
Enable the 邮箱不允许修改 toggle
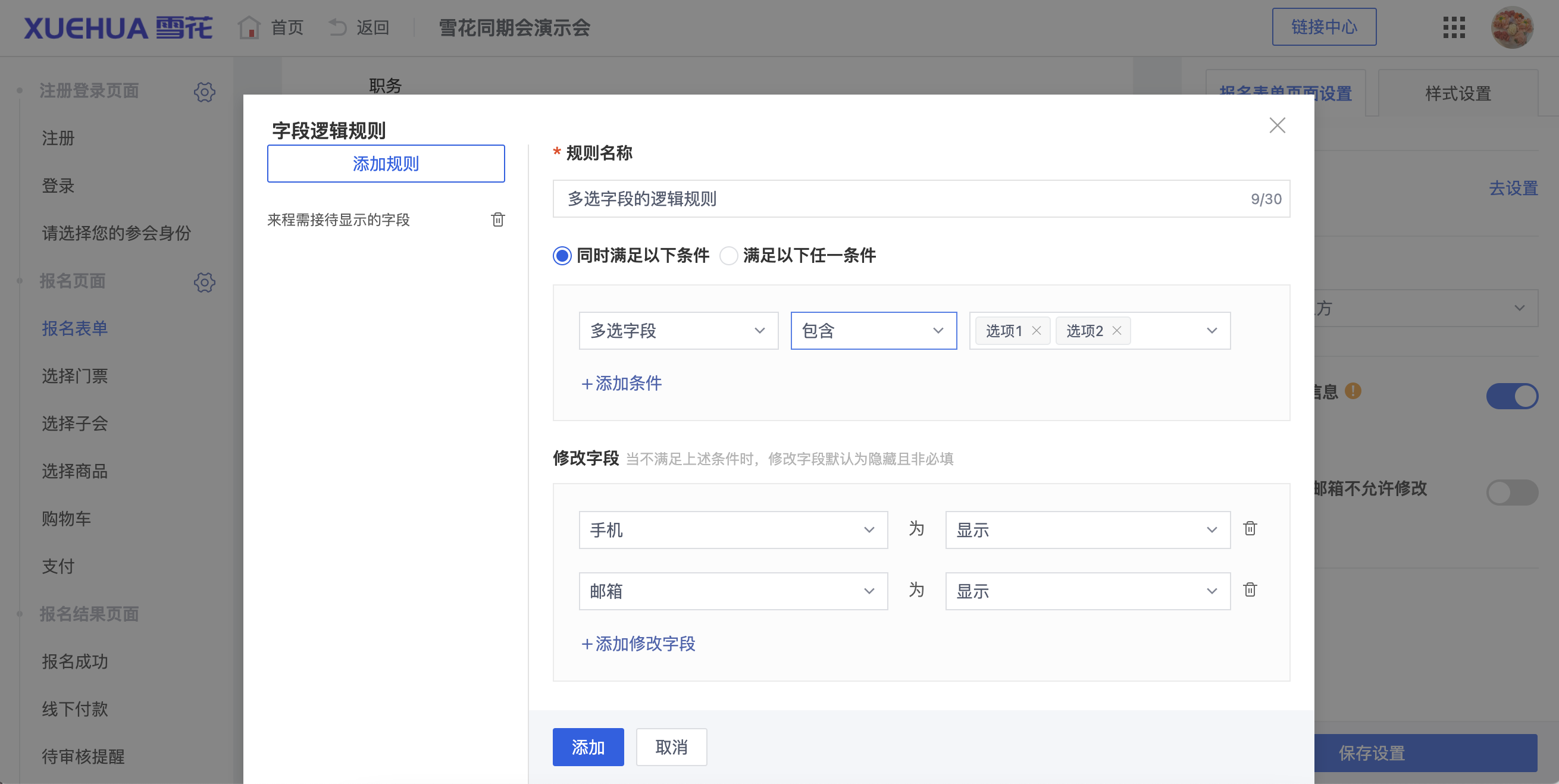click(x=1512, y=493)
